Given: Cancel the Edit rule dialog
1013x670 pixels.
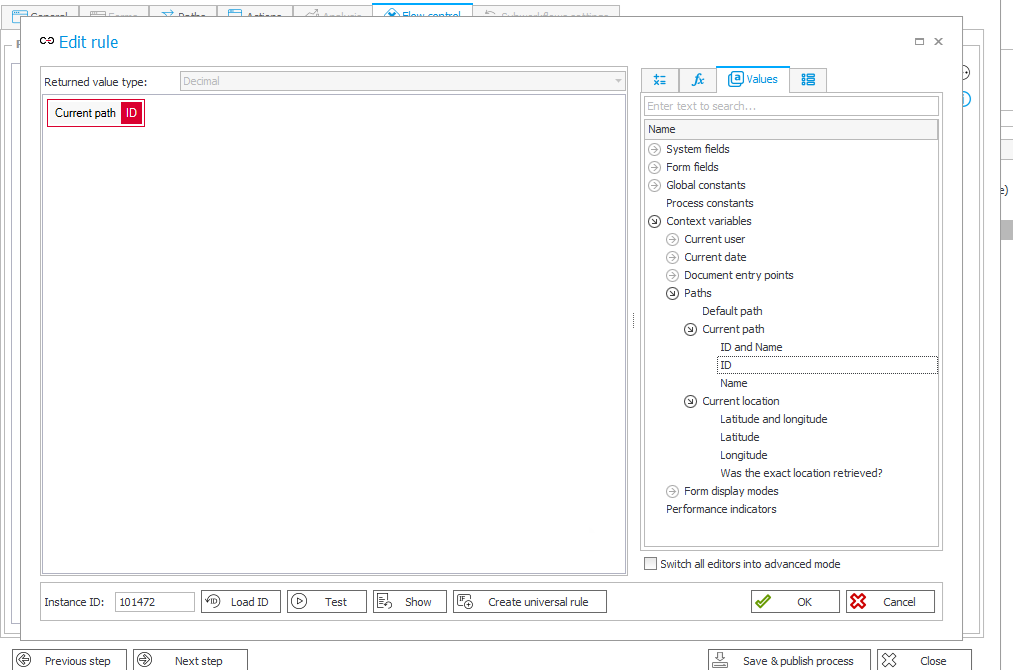Looking at the screenshot, I should (x=889, y=602).
